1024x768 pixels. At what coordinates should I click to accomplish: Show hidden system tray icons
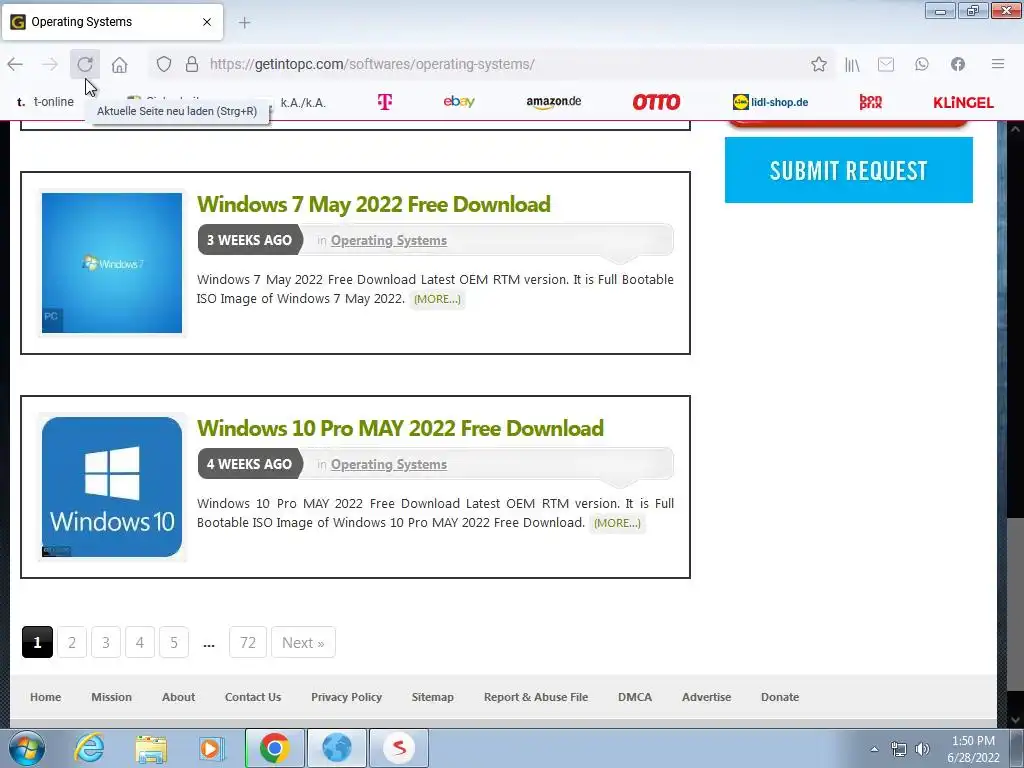click(874, 749)
